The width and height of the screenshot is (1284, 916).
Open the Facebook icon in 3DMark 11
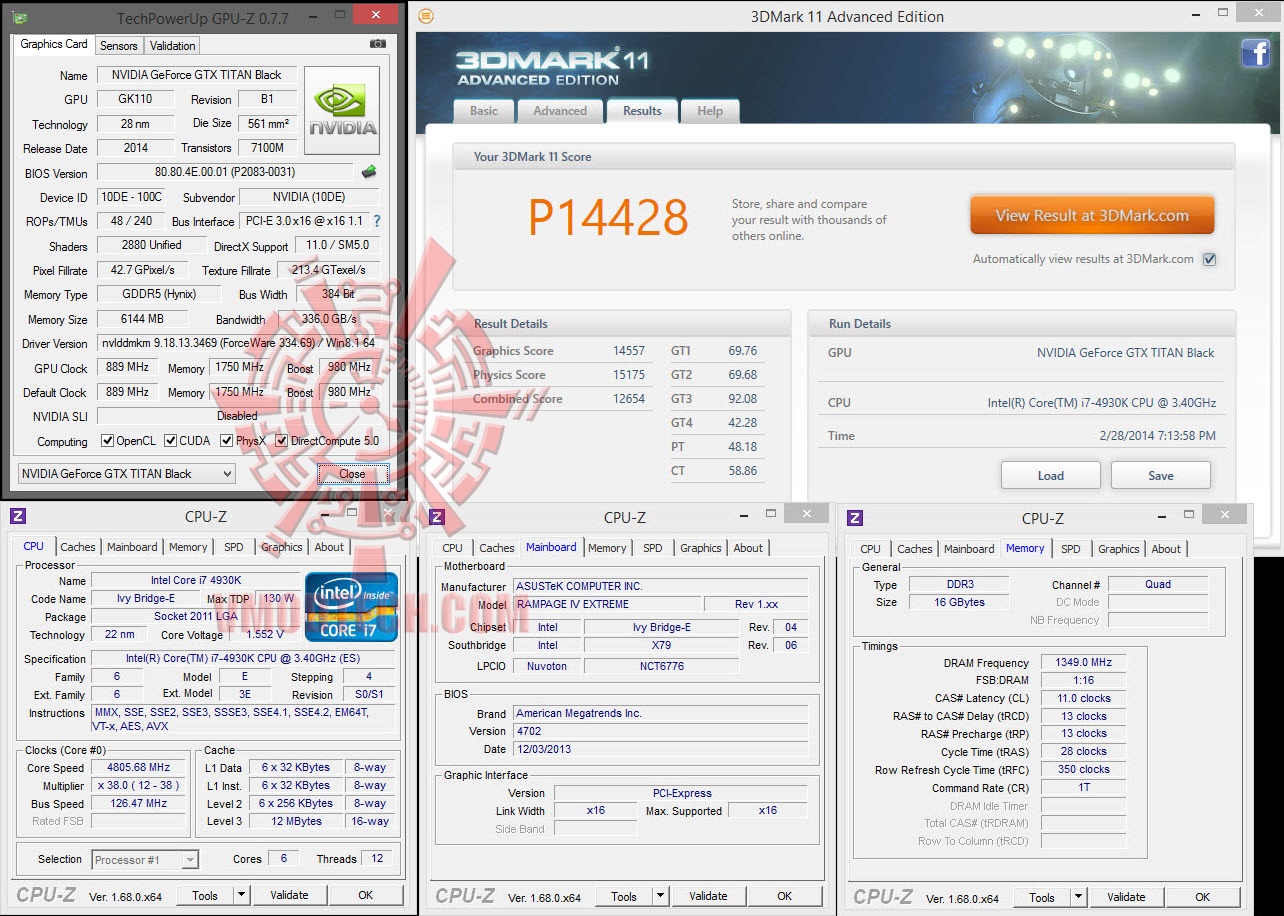tap(1255, 54)
